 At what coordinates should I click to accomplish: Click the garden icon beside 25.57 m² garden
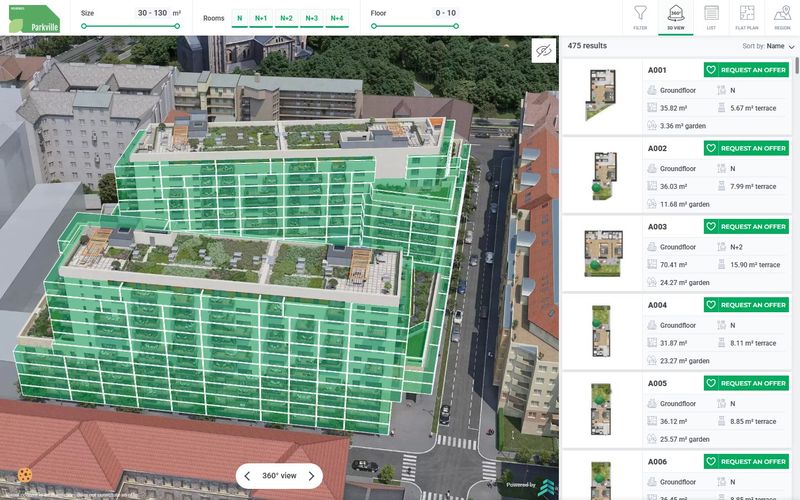652,439
